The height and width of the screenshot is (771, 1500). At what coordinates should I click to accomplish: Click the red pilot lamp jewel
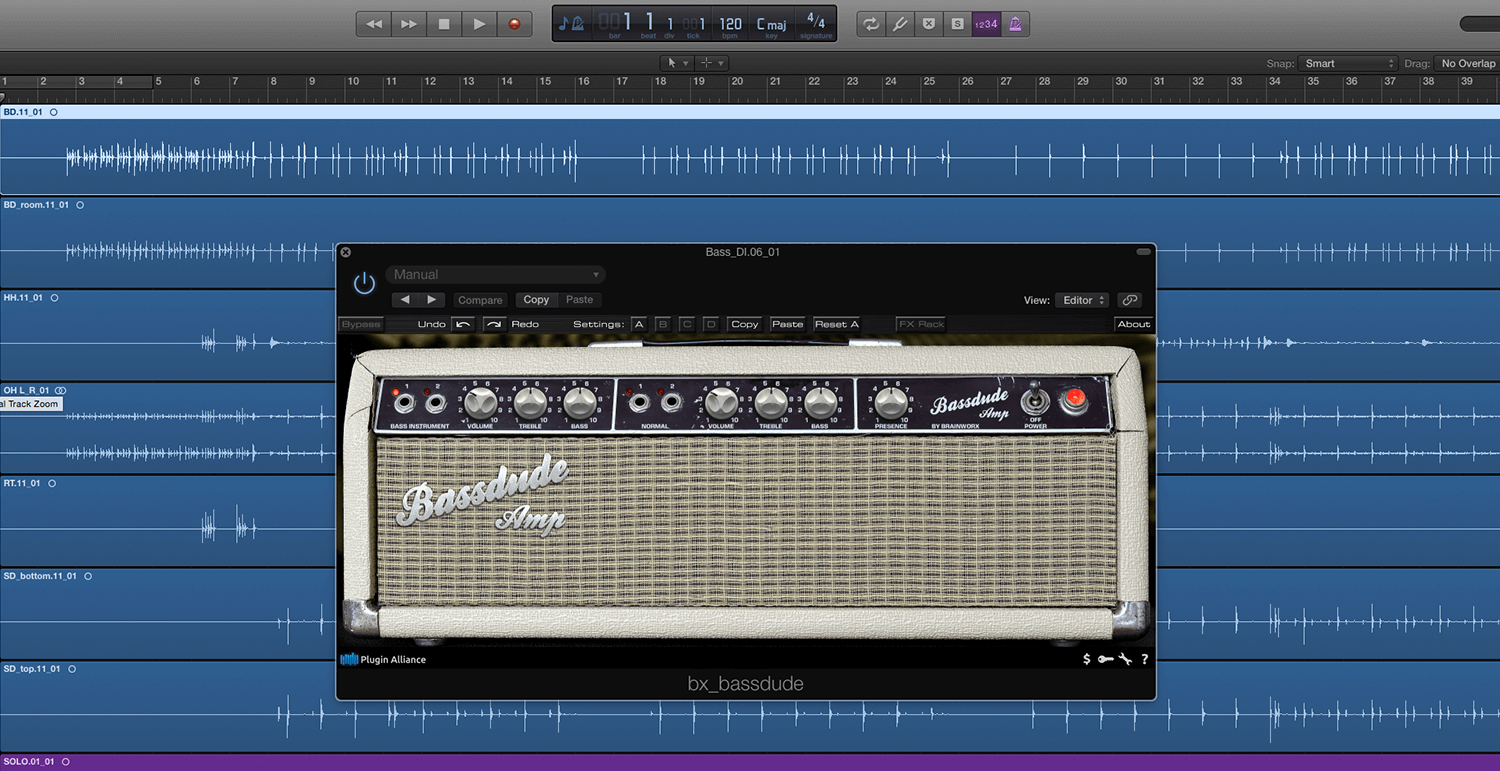[x=1075, y=399]
